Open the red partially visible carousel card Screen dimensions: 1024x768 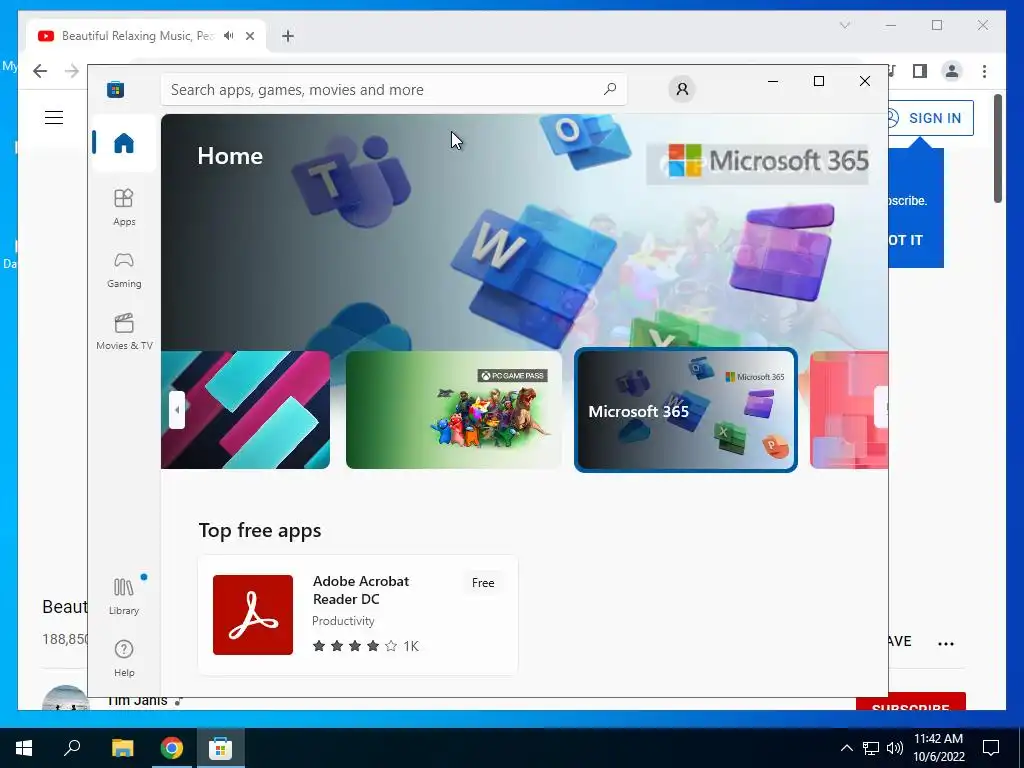click(849, 409)
